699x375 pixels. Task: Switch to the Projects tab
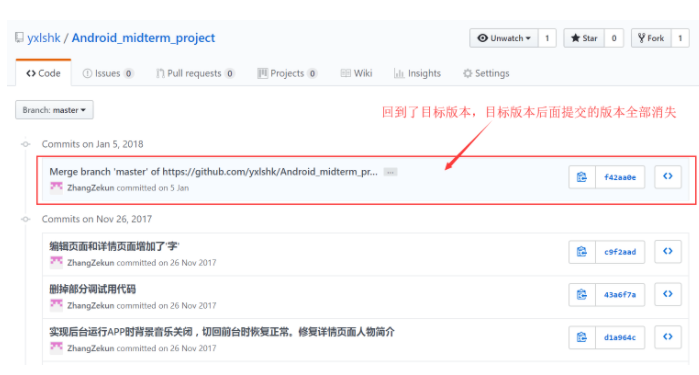point(287,73)
